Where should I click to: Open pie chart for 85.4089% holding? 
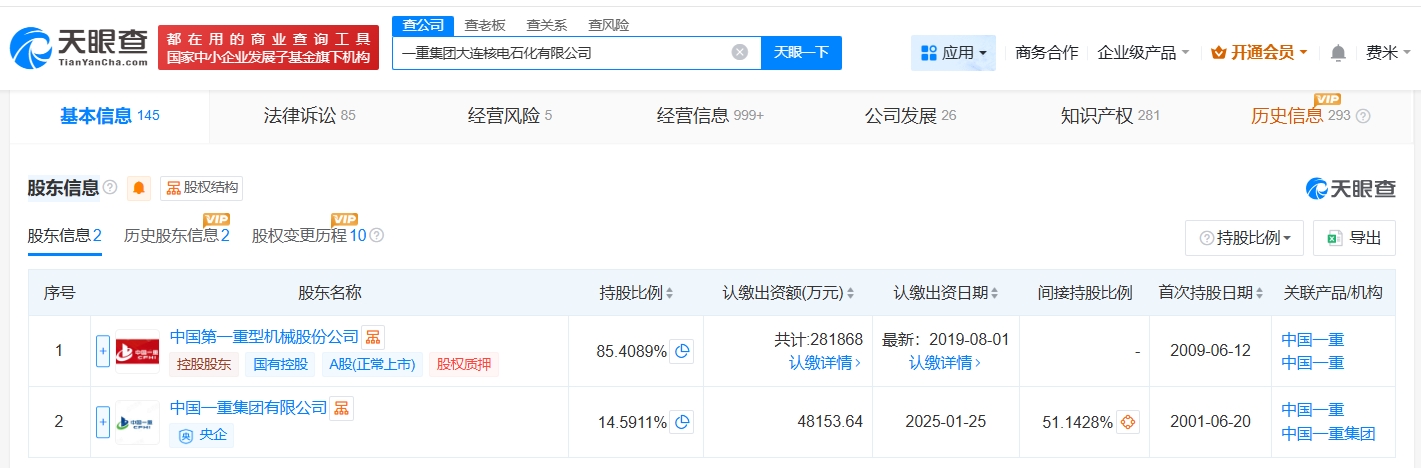coord(682,352)
